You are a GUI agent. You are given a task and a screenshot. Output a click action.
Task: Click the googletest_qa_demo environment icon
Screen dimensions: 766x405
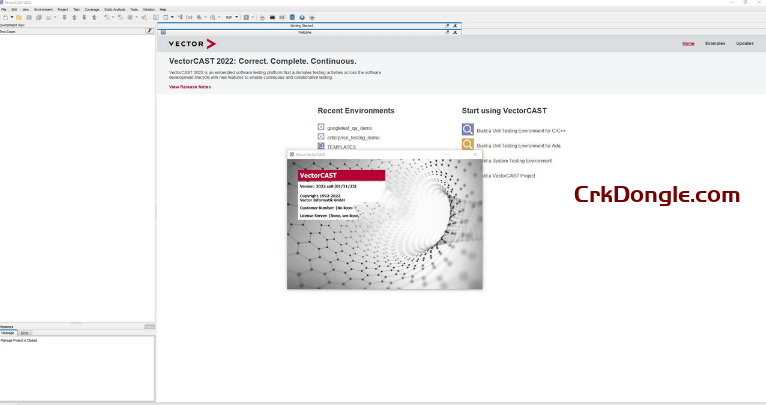coord(321,128)
